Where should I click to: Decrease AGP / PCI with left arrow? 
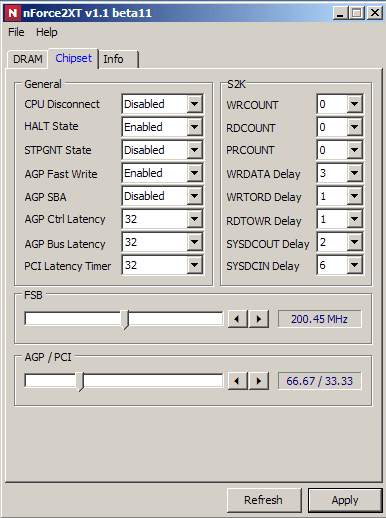click(238, 381)
